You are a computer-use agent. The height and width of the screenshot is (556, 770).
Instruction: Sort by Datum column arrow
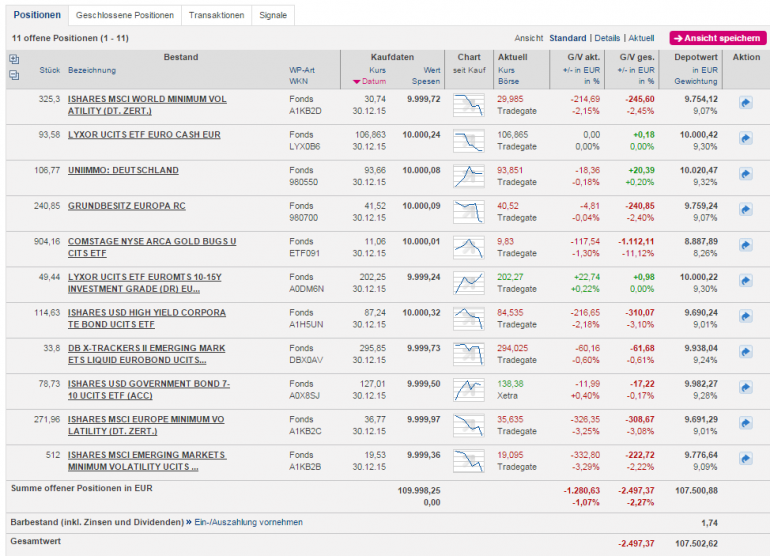[357, 82]
